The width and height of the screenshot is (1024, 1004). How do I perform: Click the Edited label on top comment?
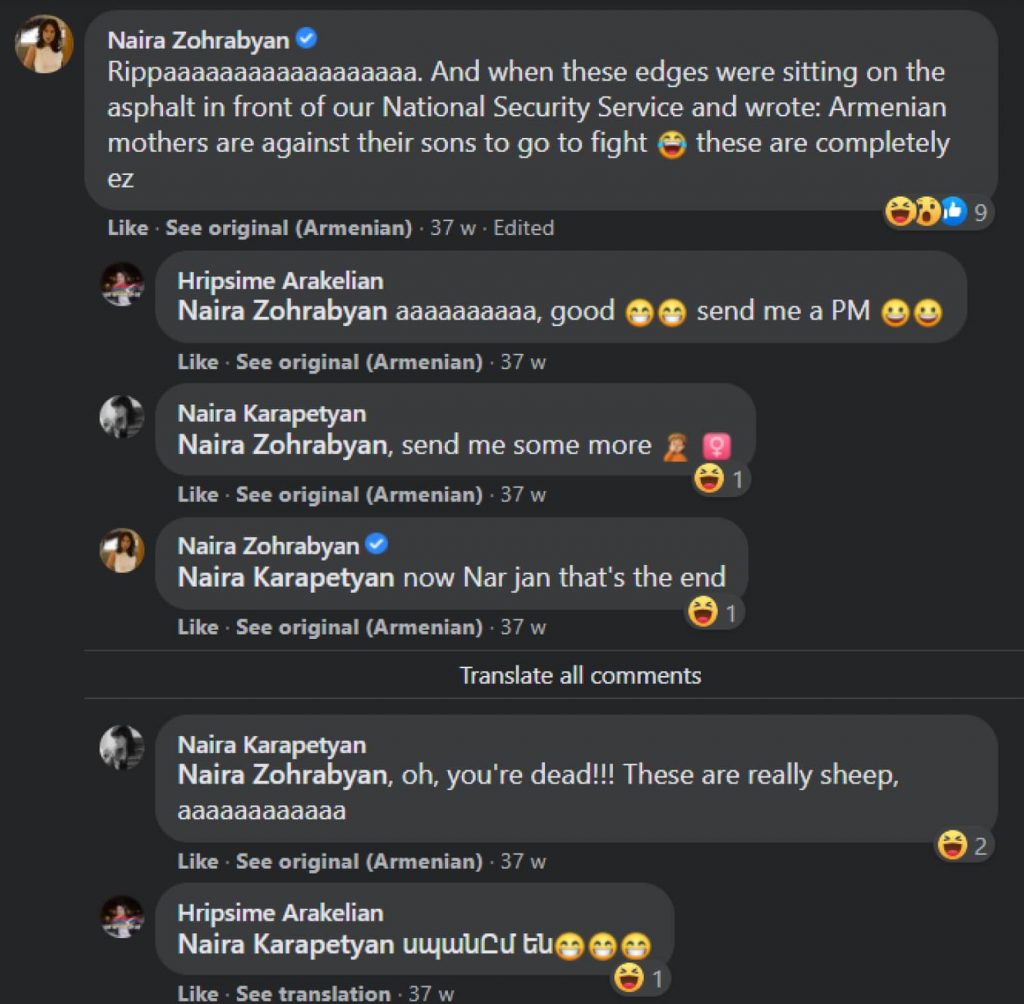(523, 228)
